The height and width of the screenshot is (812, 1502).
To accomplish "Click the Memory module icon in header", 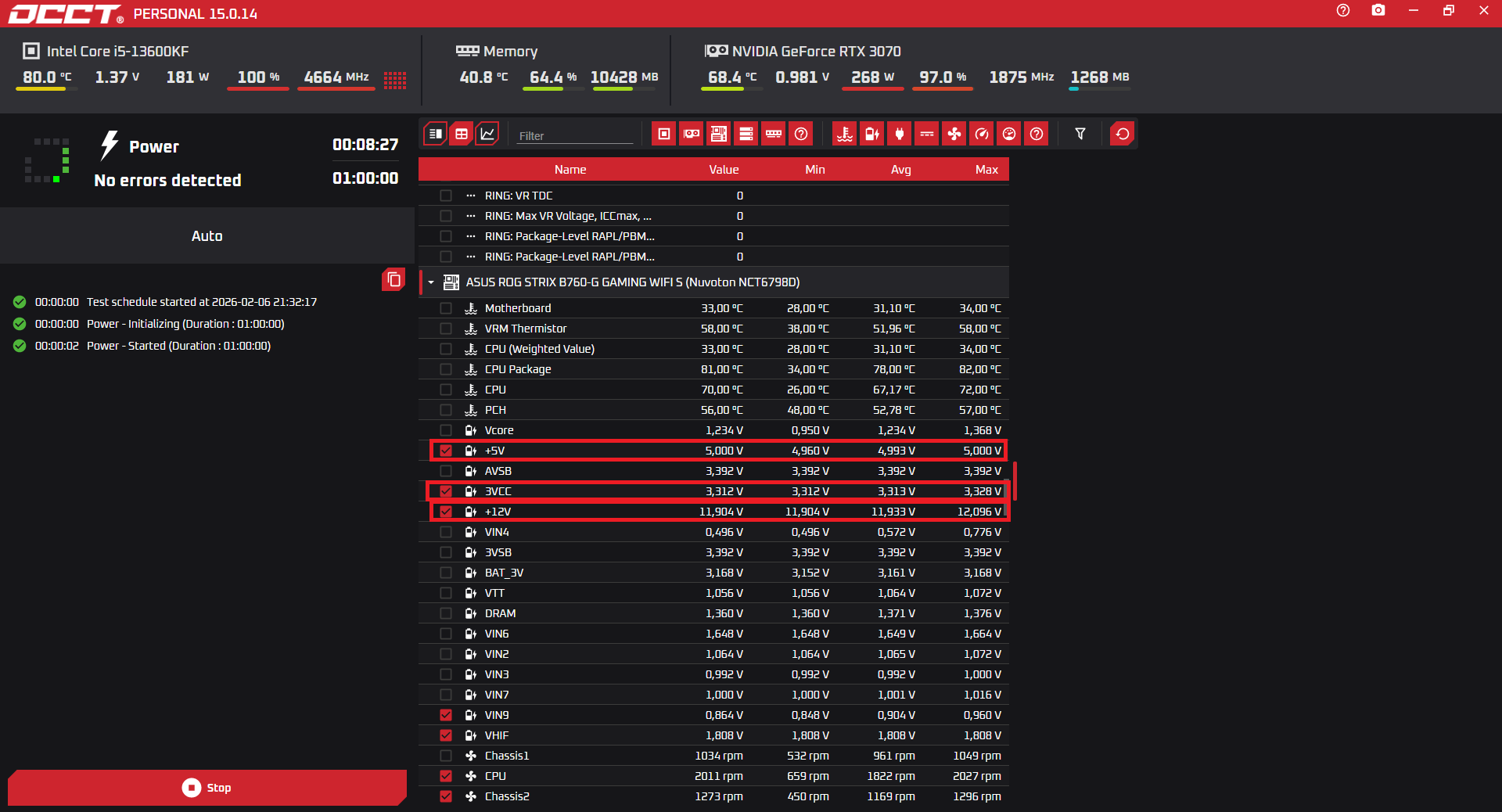I will pos(467,51).
